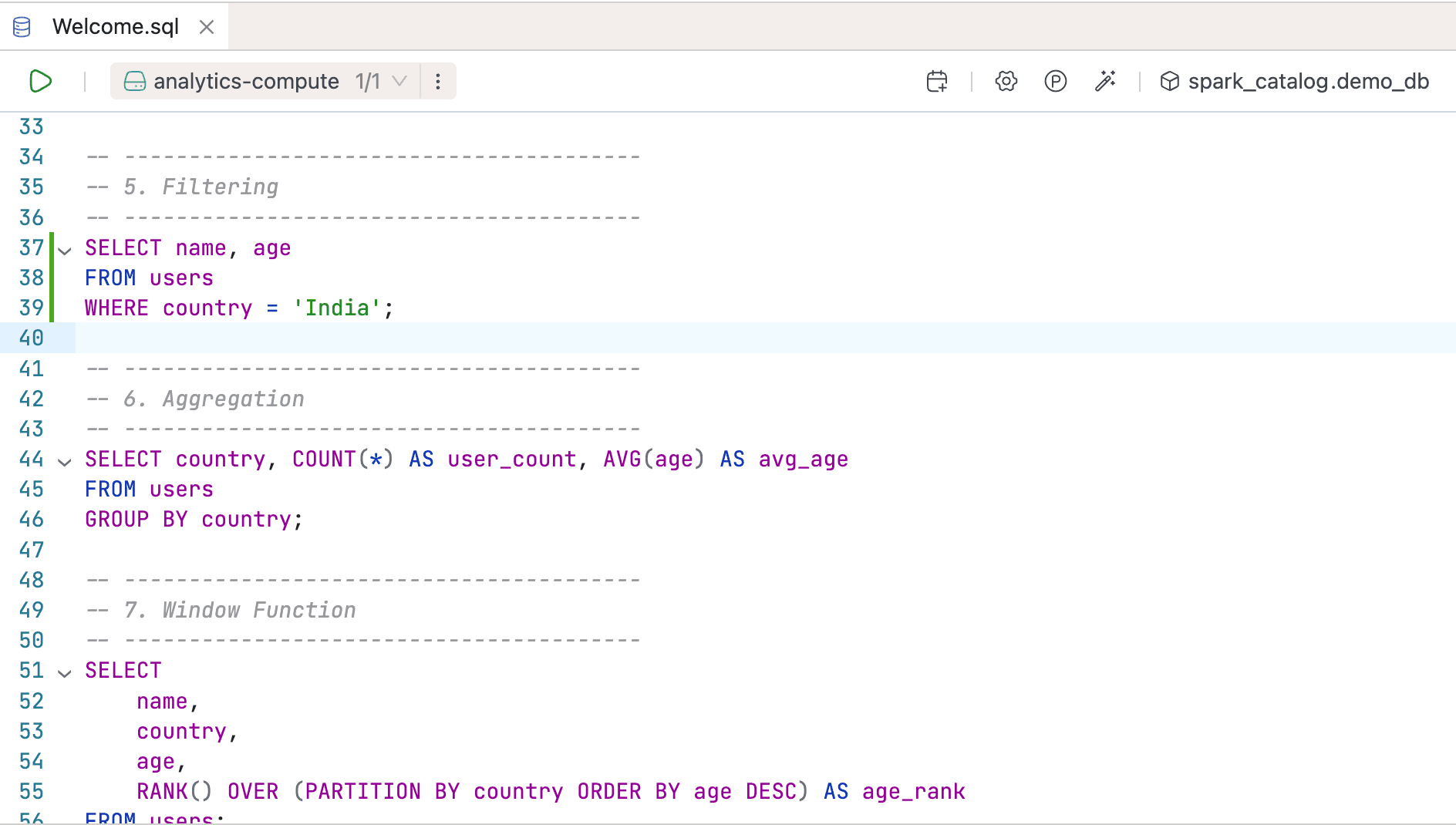This screenshot has width=1456, height=825.
Task: Expand the analytics-compute cluster dropdown chevron
Action: pyautogui.click(x=399, y=80)
